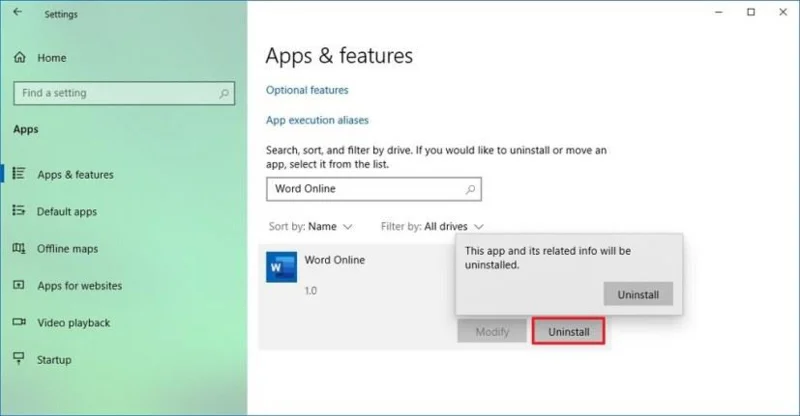Open Startup section
The height and width of the screenshot is (416, 800).
[x=54, y=360]
